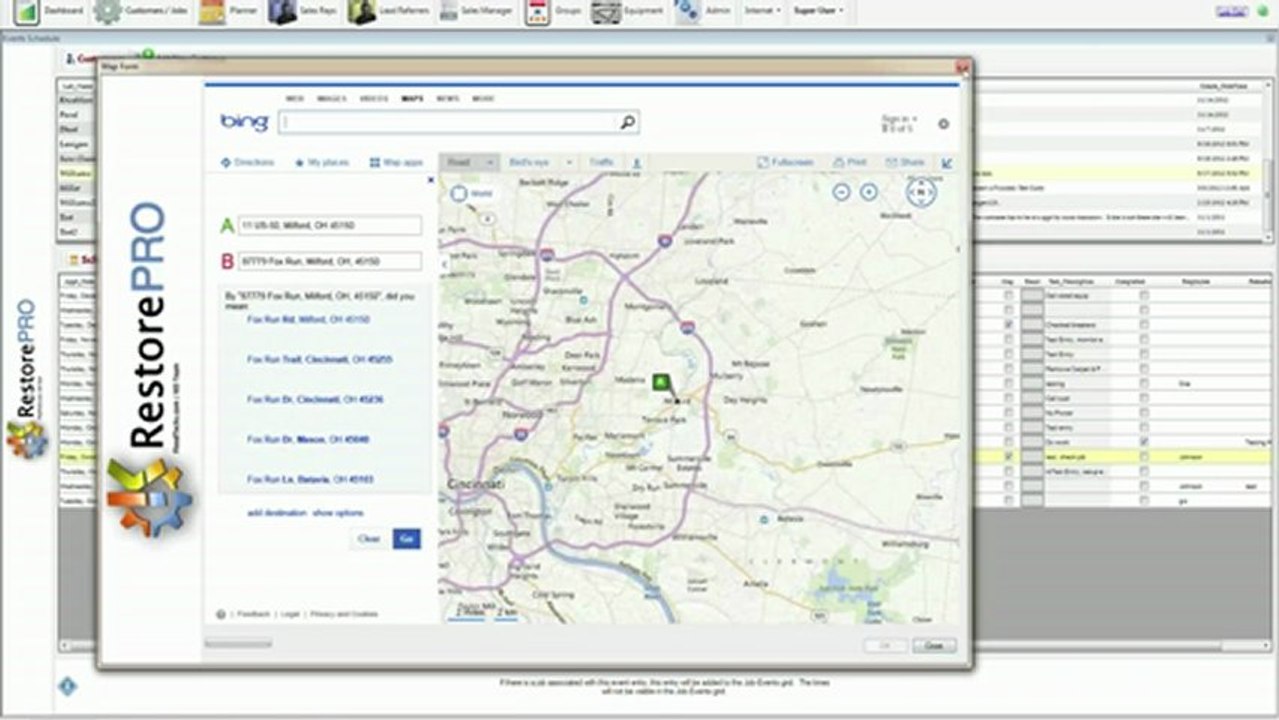Open Sales Manager toolbar icon
The height and width of the screenshot is (720, 1279).
click(x=447, y=12)
